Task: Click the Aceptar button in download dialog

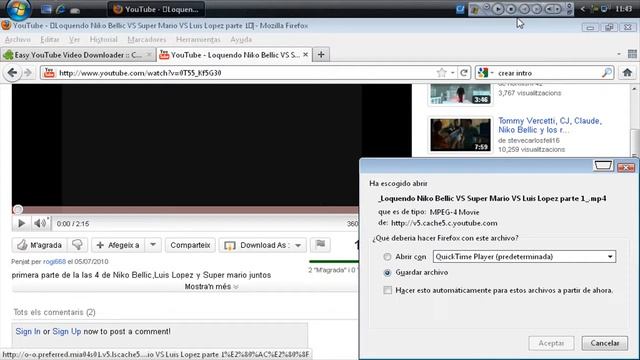Action: point(551,343)
